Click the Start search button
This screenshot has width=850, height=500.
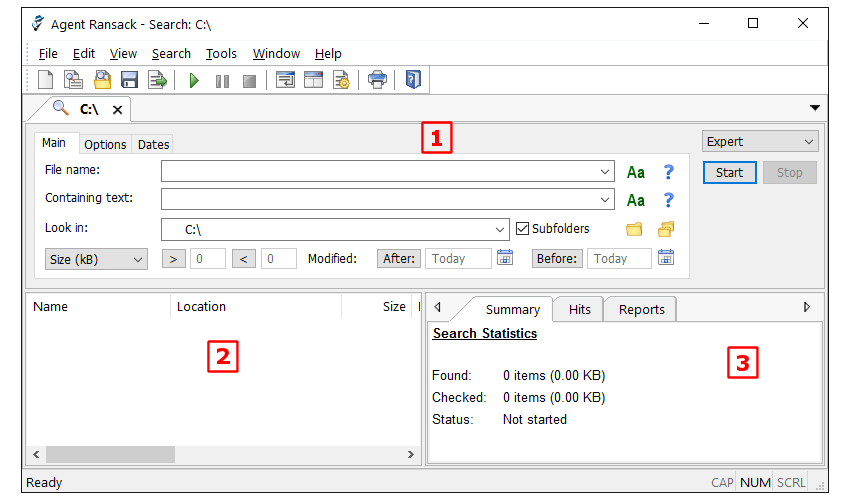pyautogui.click(x=729, y=172)
